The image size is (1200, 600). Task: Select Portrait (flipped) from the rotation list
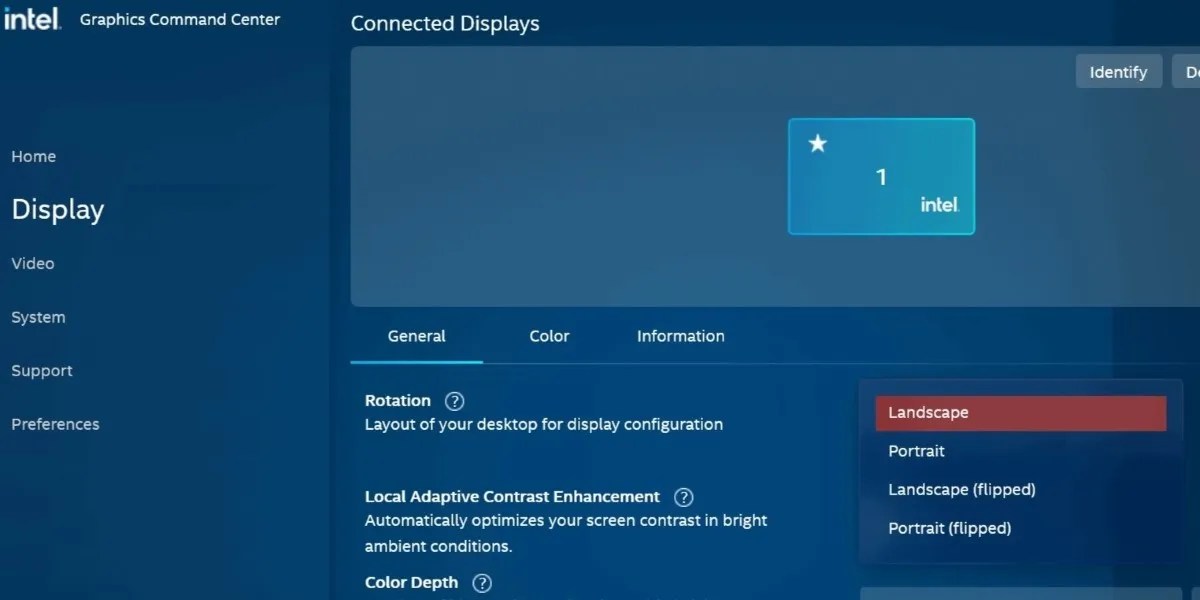click(x=949, y=528)
